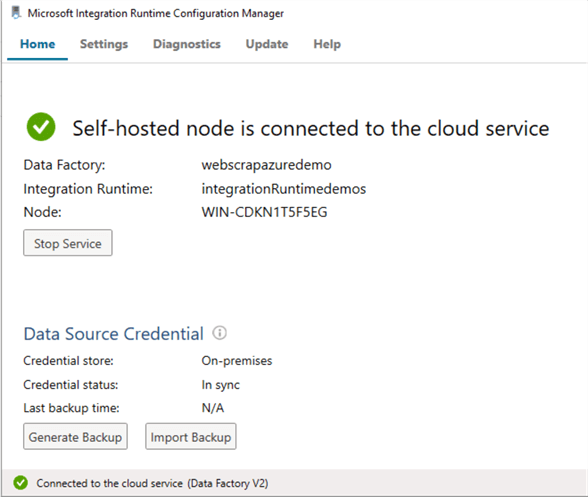Click the Integration Runtime app icon in title bar
Viewport: 588px width, 497px height.
click(x=16, y=13)
